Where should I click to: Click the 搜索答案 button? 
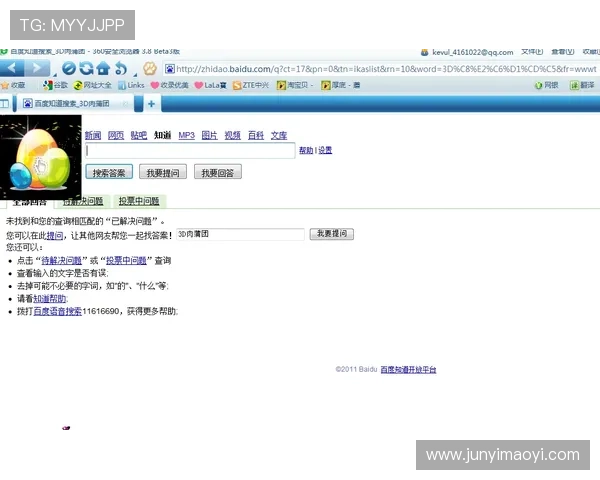click(x=109, y=173)
